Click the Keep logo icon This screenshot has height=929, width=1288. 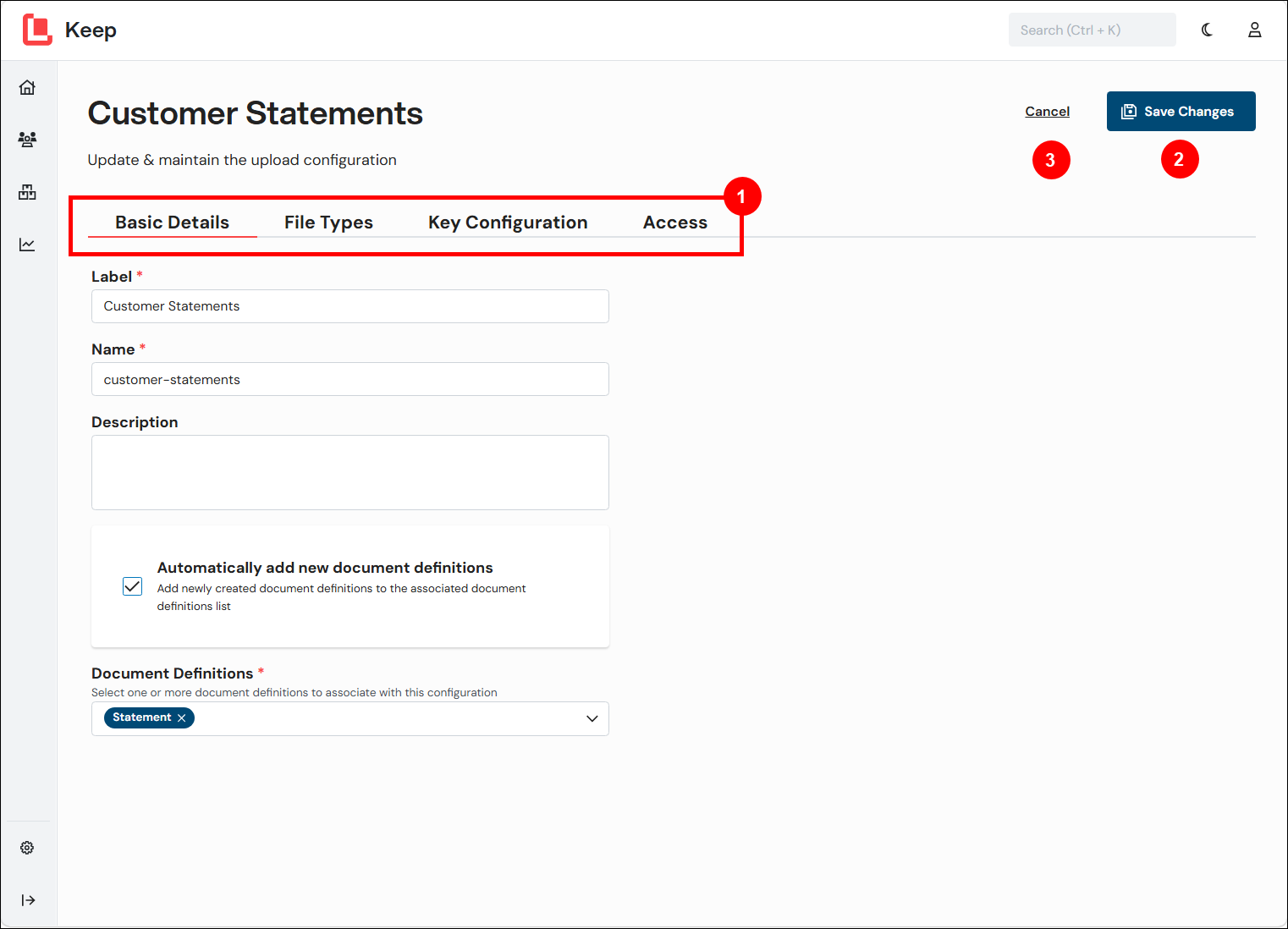37,30
